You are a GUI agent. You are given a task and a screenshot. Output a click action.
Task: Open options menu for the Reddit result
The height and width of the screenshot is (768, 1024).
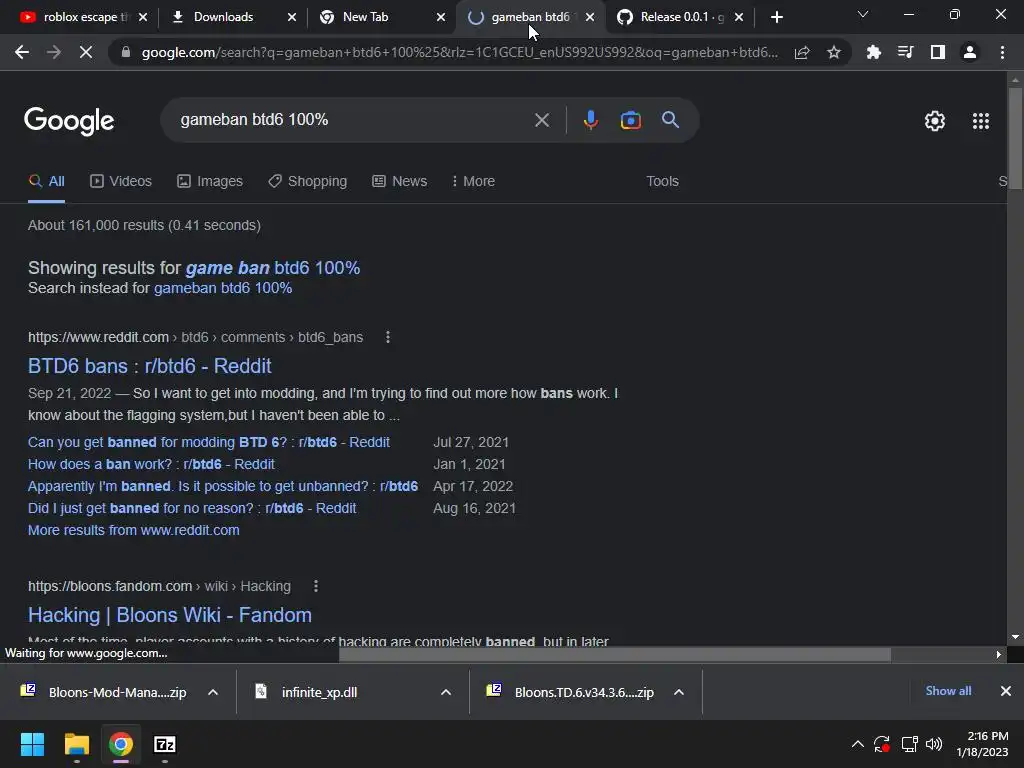(x=388, y=337)
